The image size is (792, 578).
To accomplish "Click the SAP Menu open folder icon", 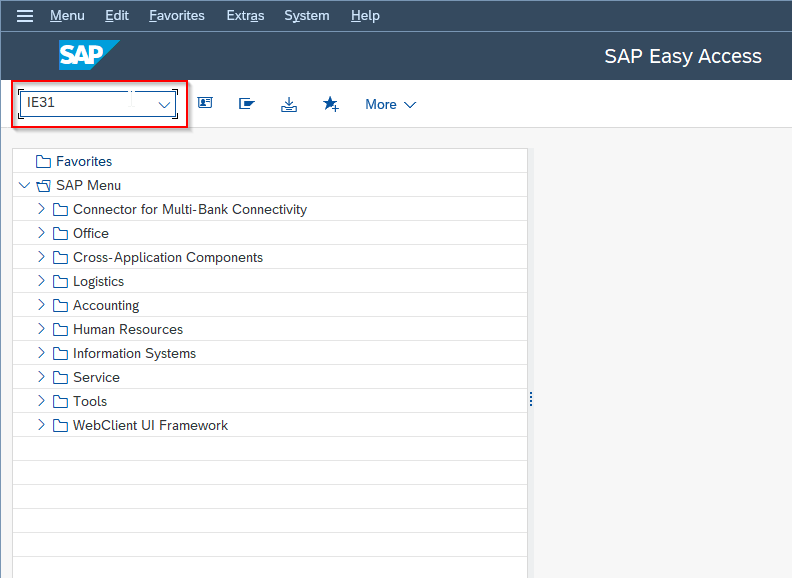I will pos(43,186).
